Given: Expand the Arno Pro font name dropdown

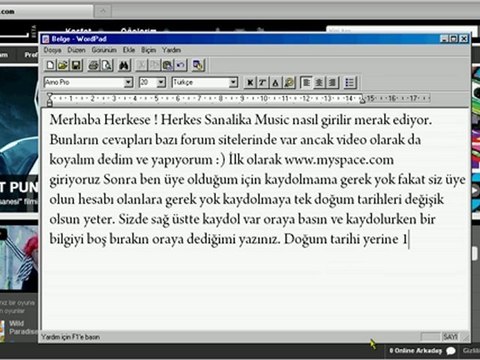Looking at the screenshot, I should 128,82.
